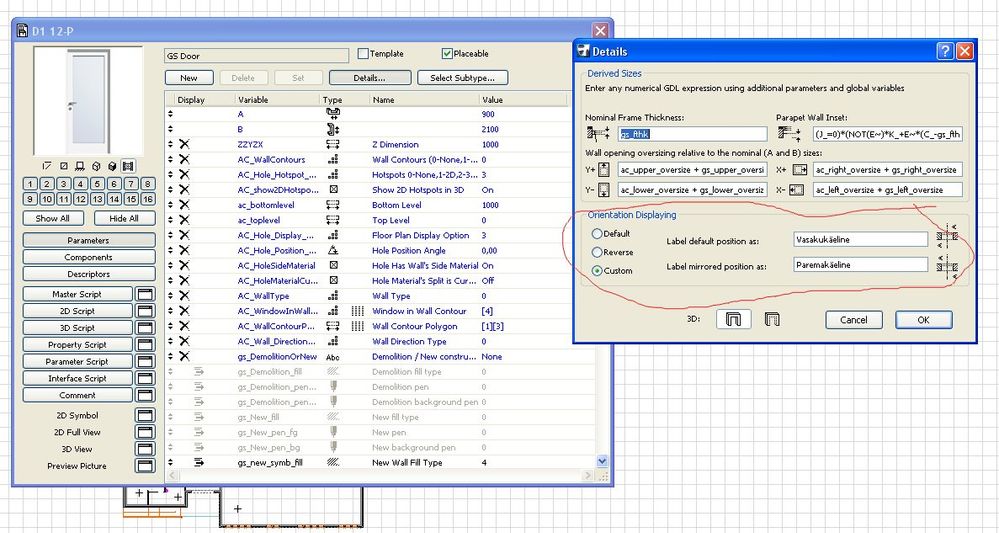Click the Nominal Frame Thickness field

(x=693, y=134)
